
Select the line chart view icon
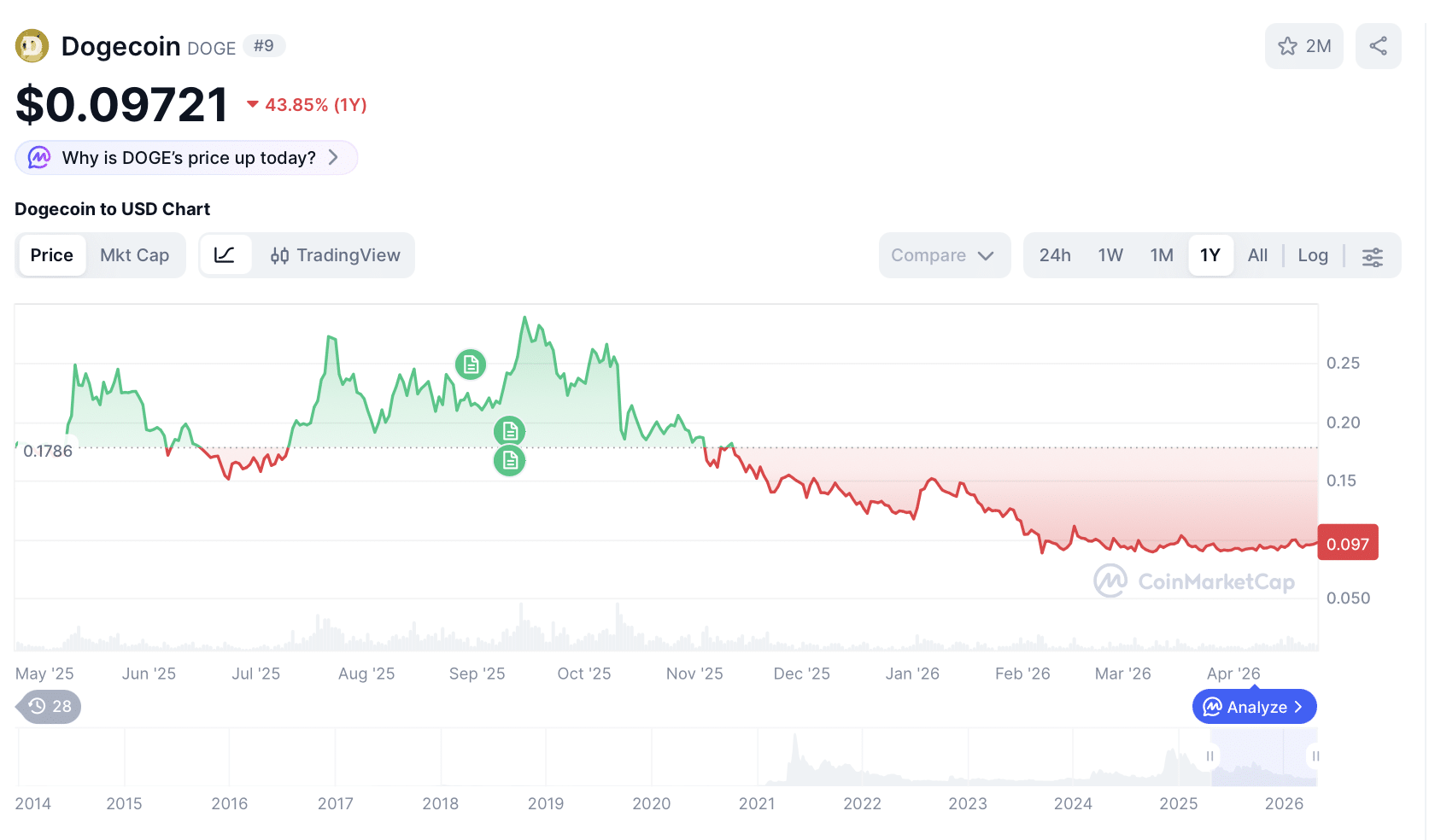tap(225, 254)
